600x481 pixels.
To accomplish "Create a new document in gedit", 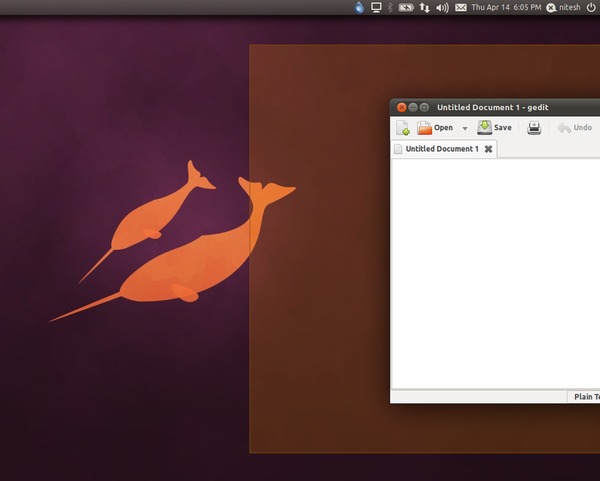I will pos(403,128).
